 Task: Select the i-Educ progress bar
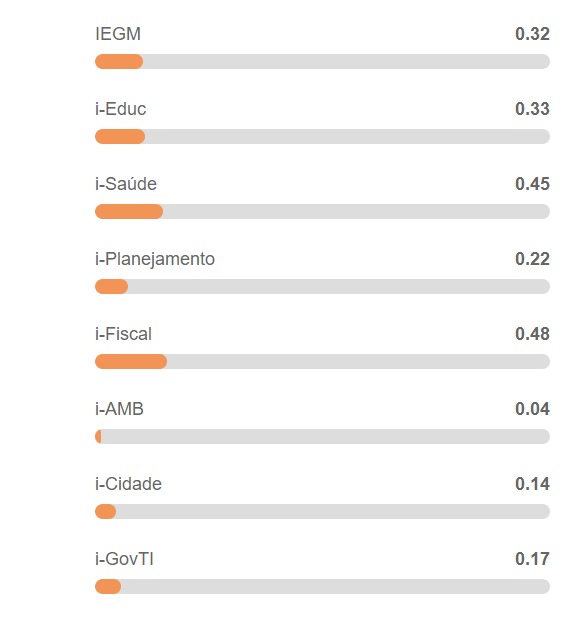[x=322, y=136]
